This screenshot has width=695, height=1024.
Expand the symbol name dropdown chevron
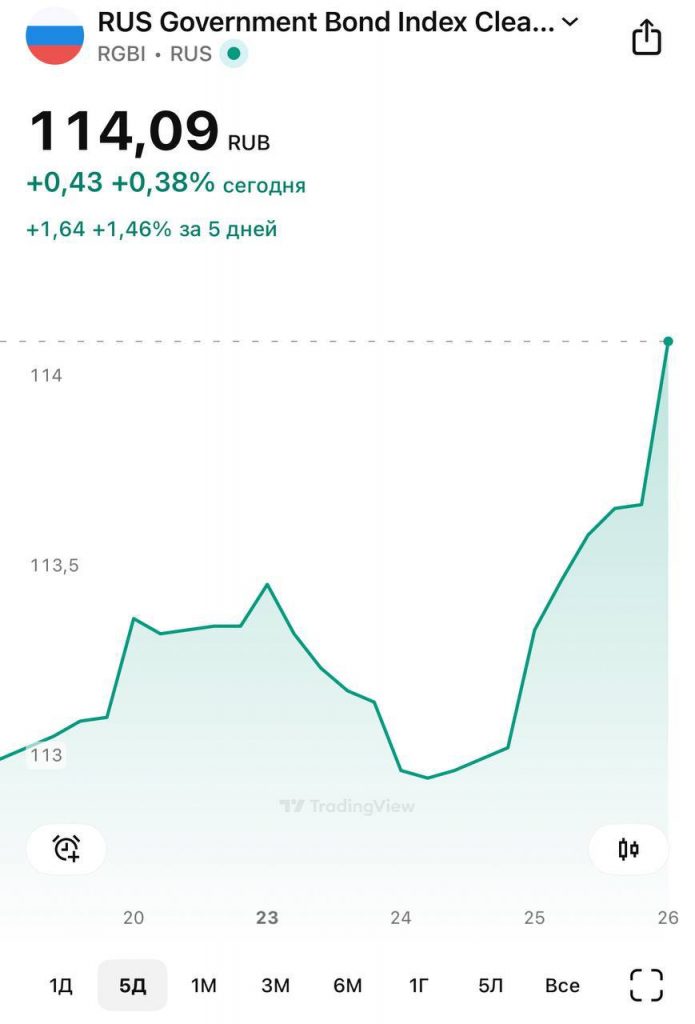[x=570, y=22]
